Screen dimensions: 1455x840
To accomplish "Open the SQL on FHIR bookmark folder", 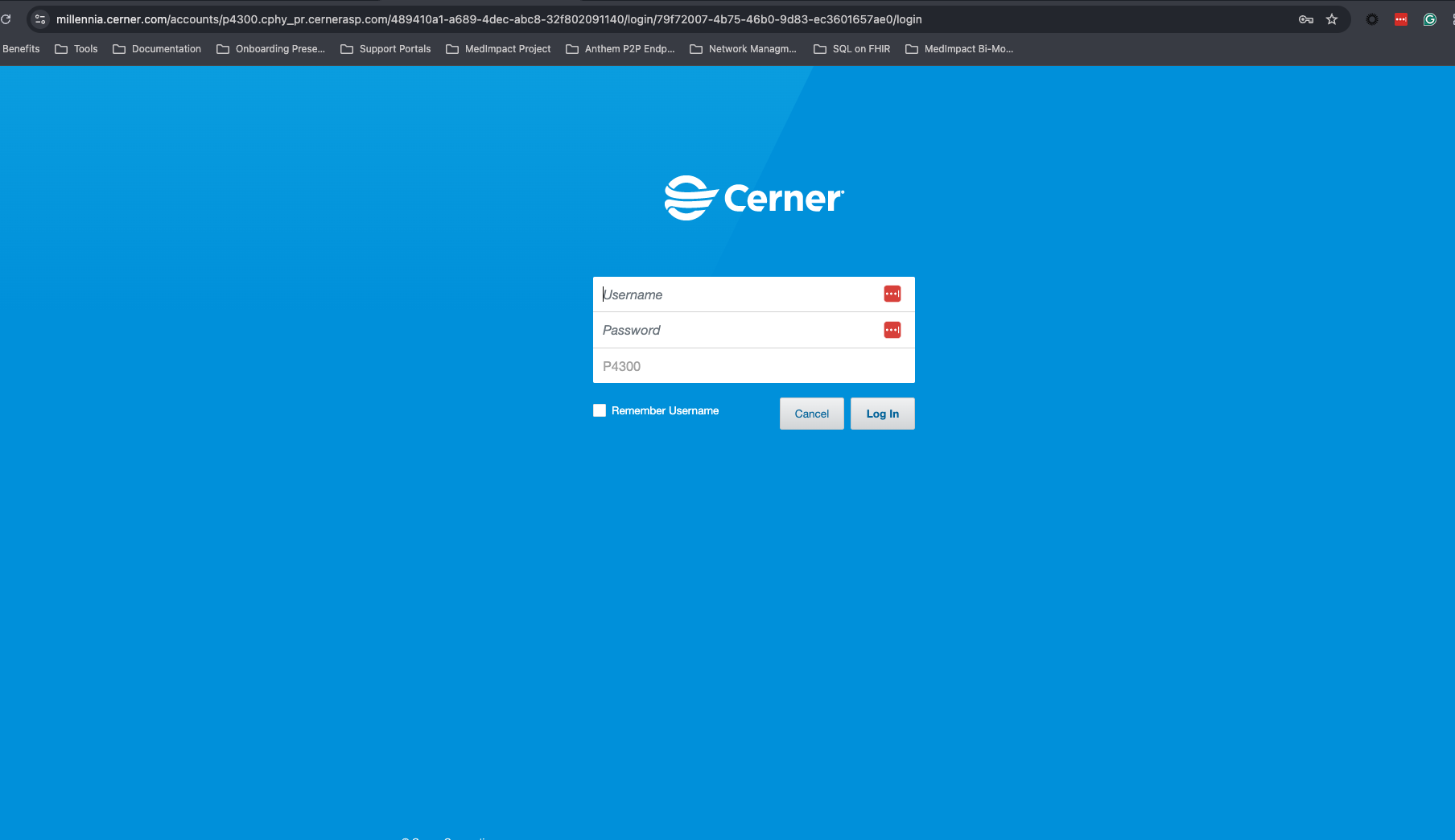I will click(x=852, y=49).
